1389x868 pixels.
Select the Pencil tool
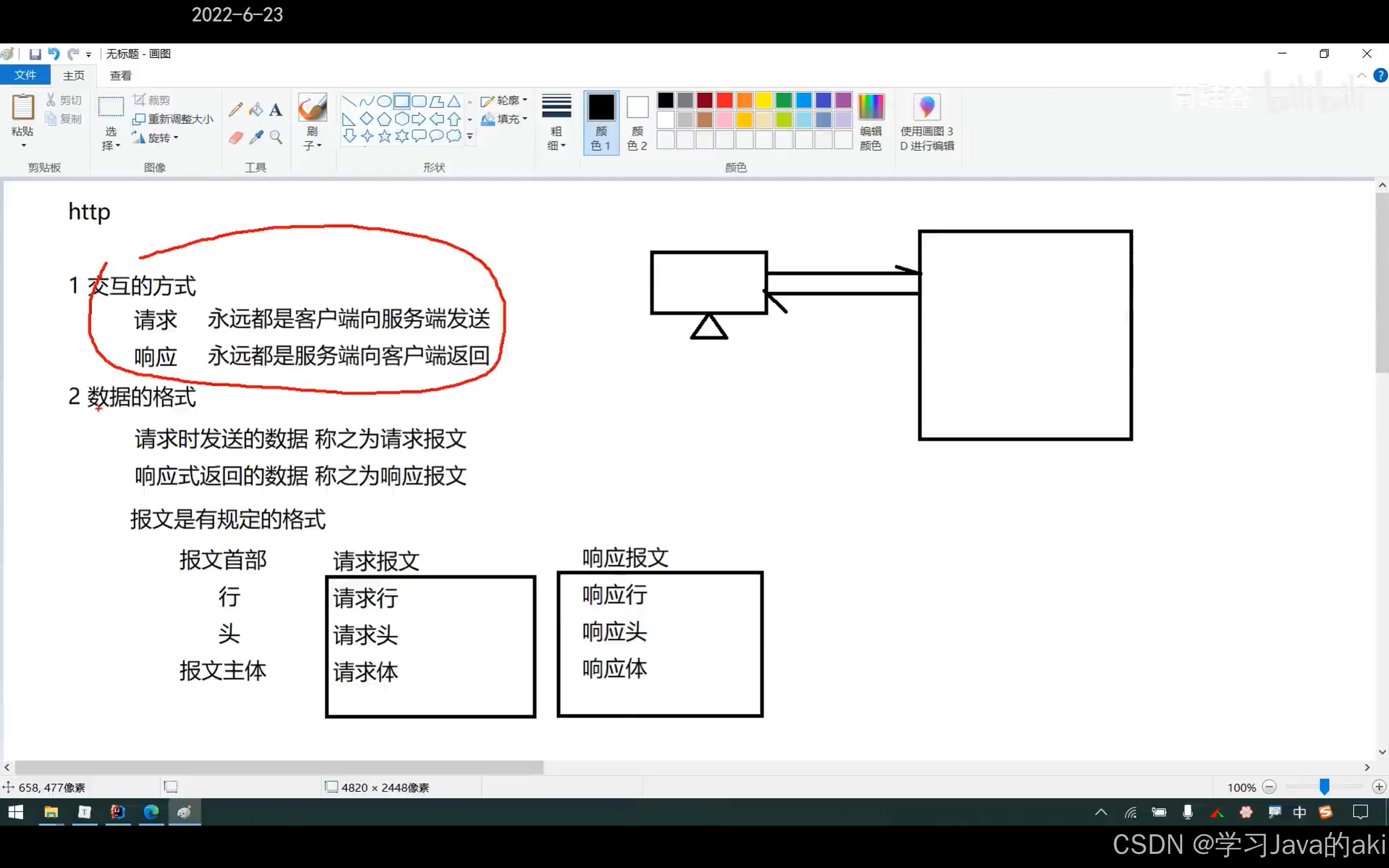pos(236,109)
